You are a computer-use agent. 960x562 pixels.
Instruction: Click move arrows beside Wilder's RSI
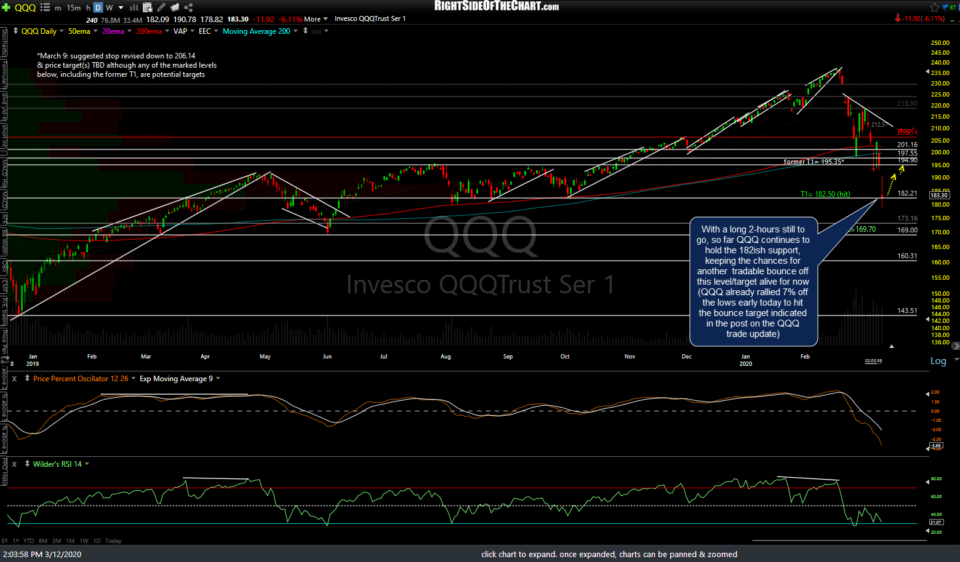click(27, 463)
